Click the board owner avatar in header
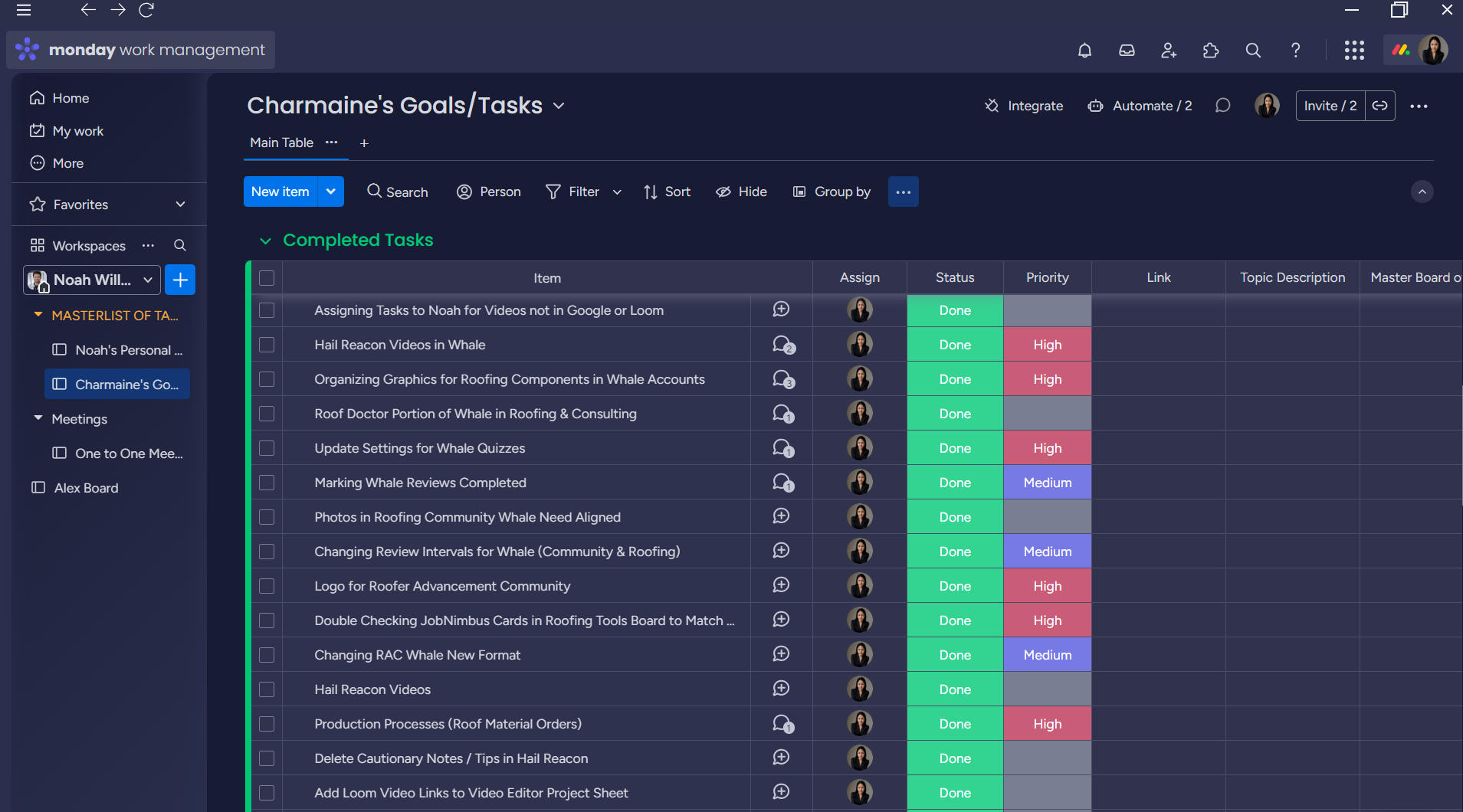This screenshot has height=812, width=1463. [1267, 106]
